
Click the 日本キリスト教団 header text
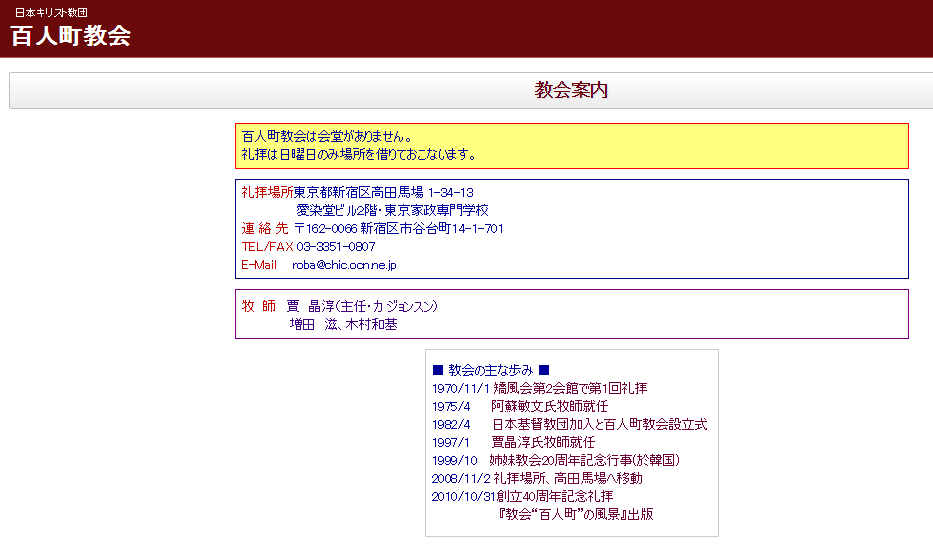[x=51, y=12]
